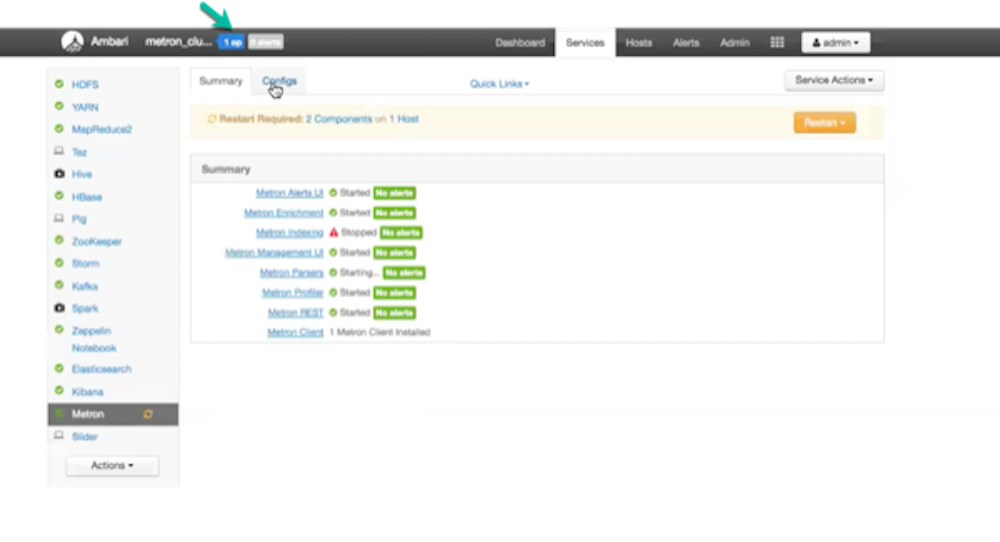
Task: Select Zeppelin Notebook service in sidebar
Action: (94, 339)
